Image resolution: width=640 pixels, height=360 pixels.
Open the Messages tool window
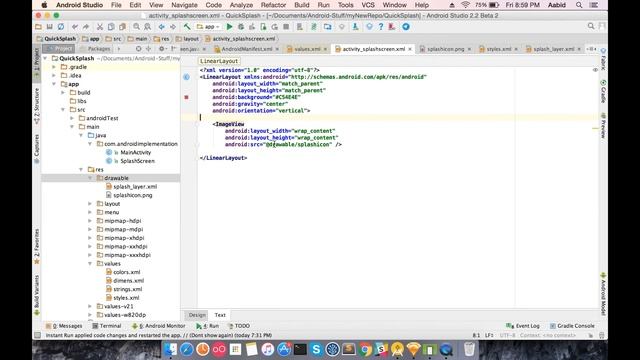click(64, 326)
